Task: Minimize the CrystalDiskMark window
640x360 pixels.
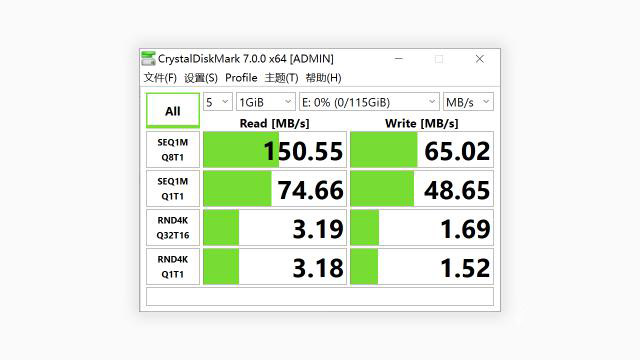Action: point(399,59)
